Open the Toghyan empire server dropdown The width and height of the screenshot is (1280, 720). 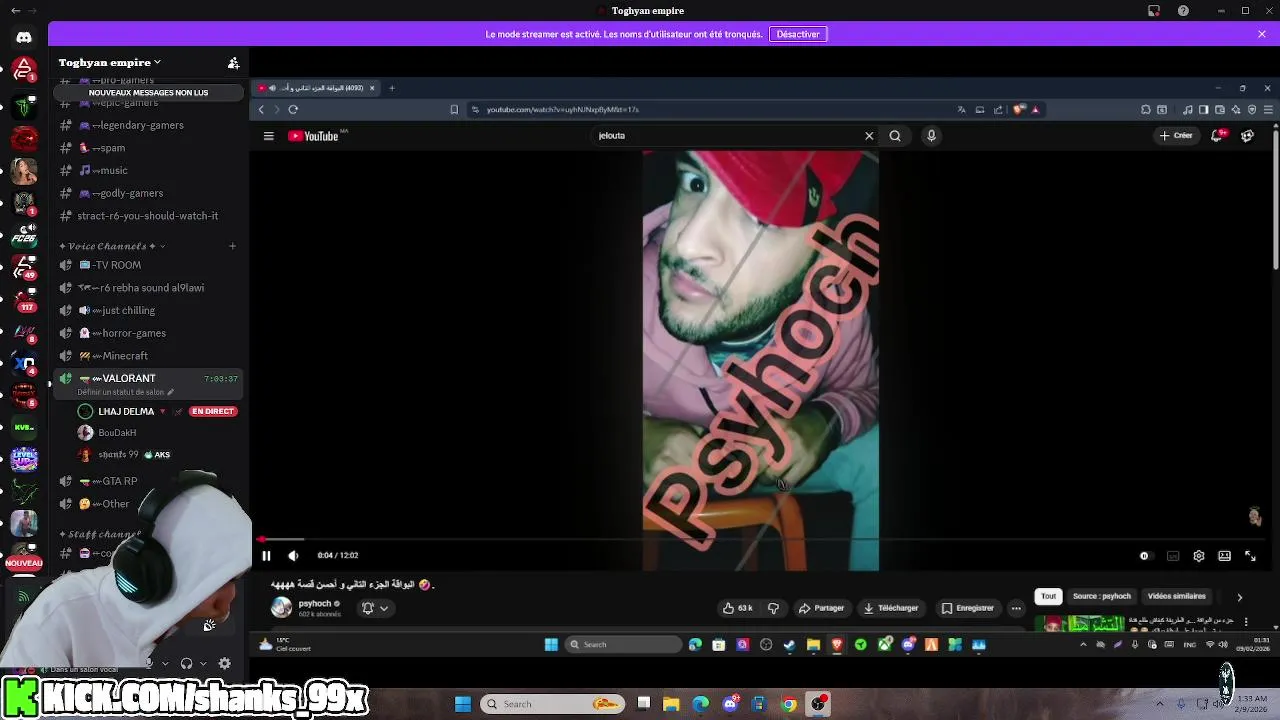coord(110,62)
